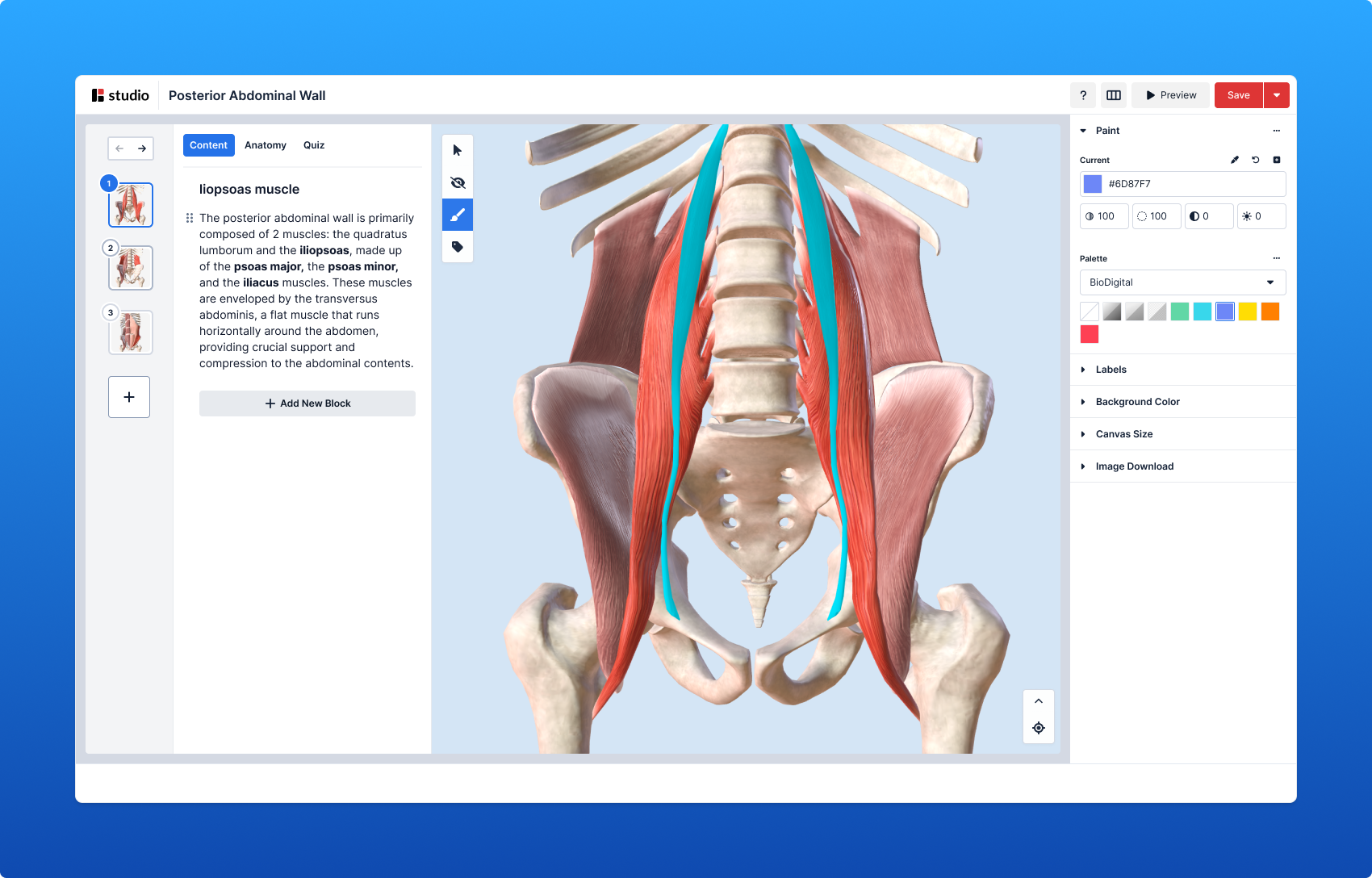The width and height of the screenshot is (1372, 878).
Task: Reset current paint color with undo icon
Action: 1256,160
